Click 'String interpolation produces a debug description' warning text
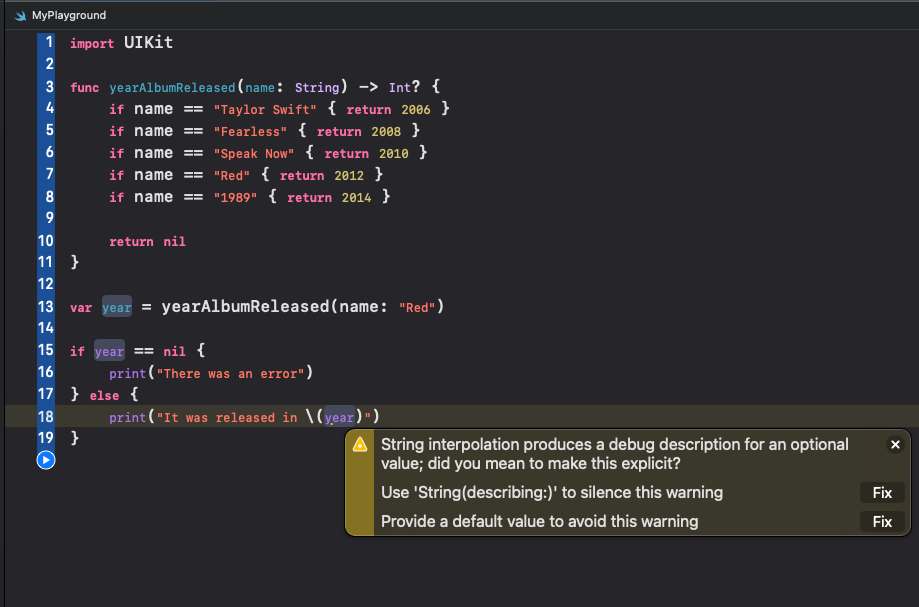 point(614,454)
